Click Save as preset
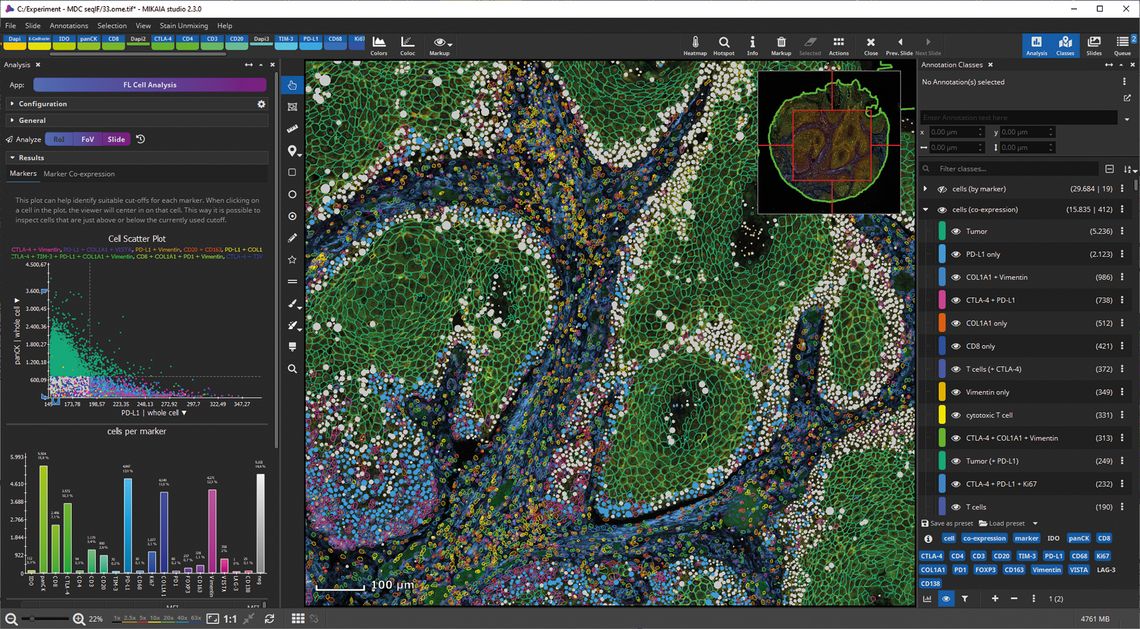 pos(946,523)
